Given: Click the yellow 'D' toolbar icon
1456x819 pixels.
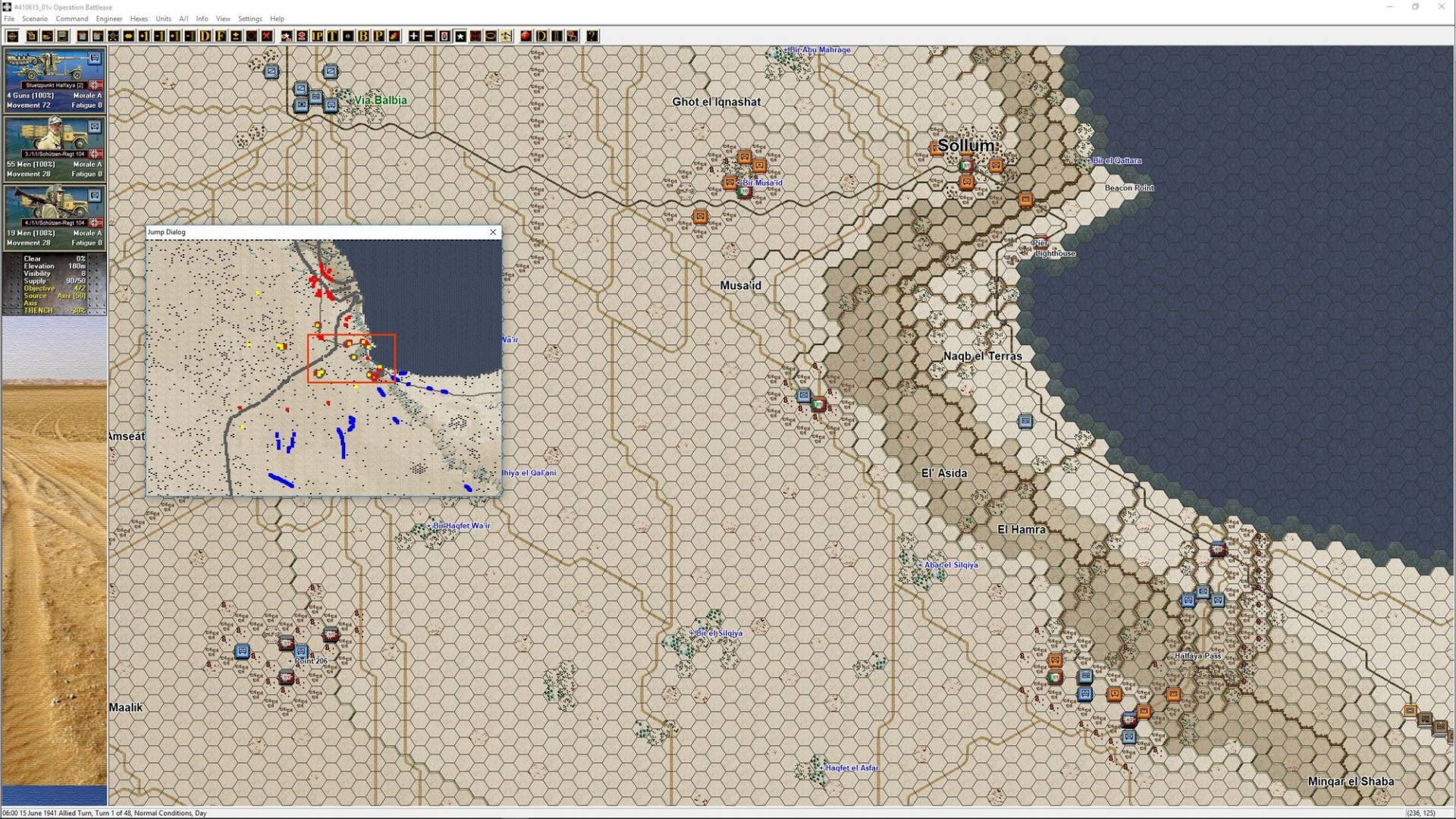Looking at the screenshot, I should tap(206, 36).
